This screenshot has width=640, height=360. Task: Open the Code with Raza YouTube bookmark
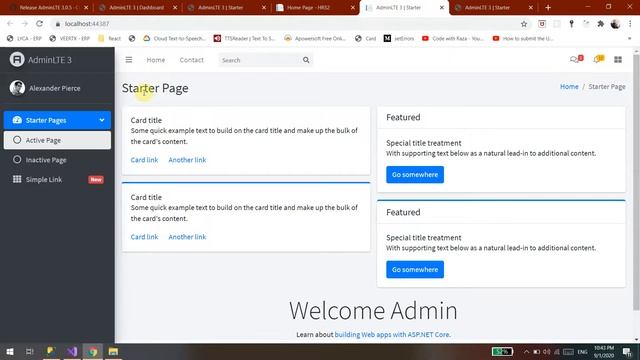point(453,38)
